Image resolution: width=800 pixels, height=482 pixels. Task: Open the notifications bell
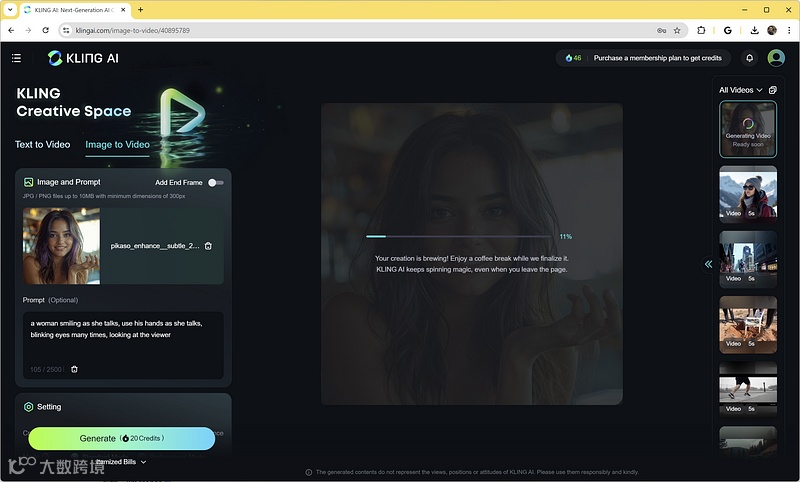749,58
